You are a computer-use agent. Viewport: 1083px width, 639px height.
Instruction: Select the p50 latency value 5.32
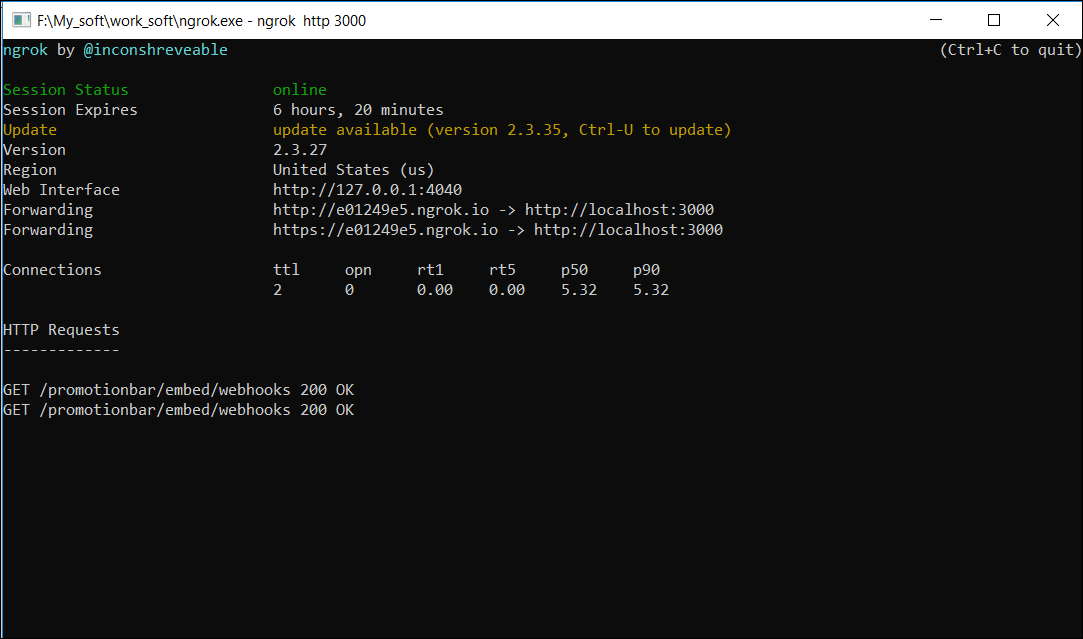pyautogui.click(x=578, y=289)
